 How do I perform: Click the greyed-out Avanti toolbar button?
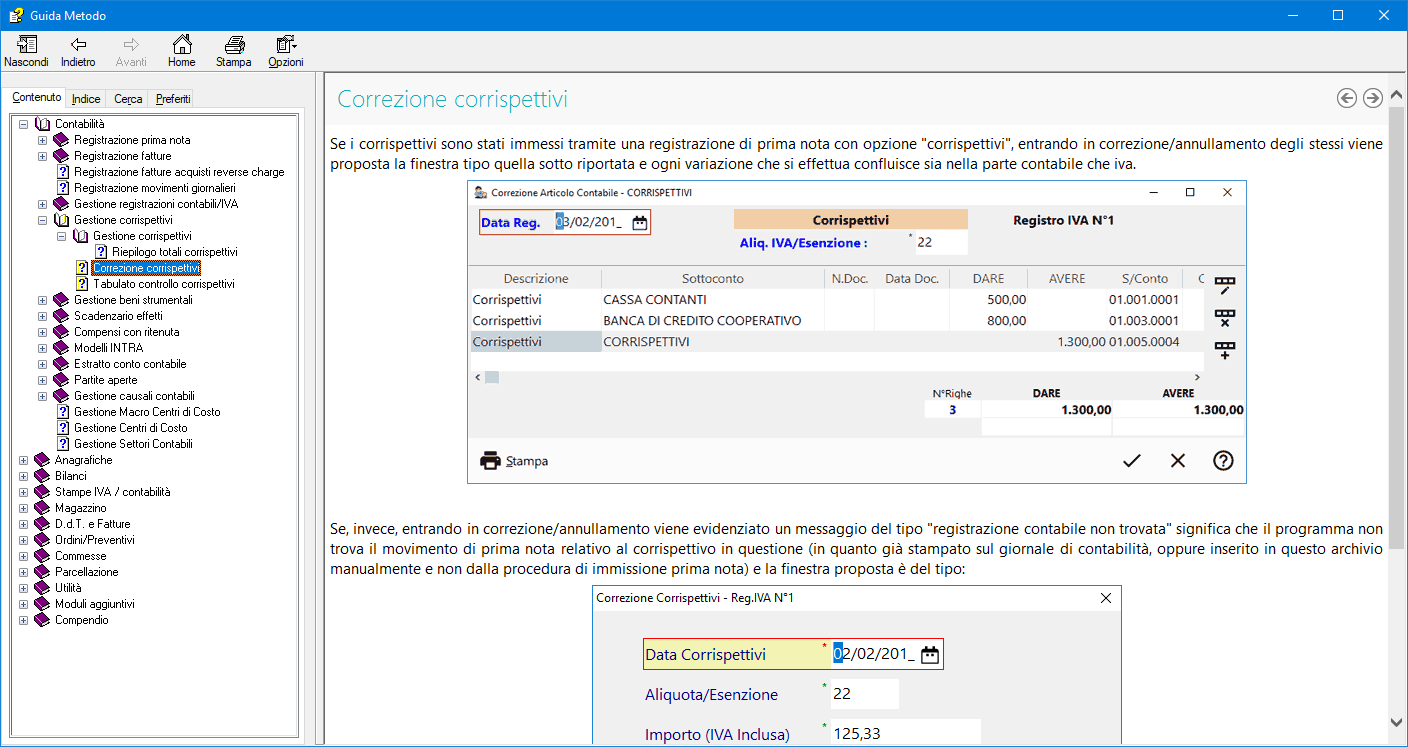click(x=131, y=51)
